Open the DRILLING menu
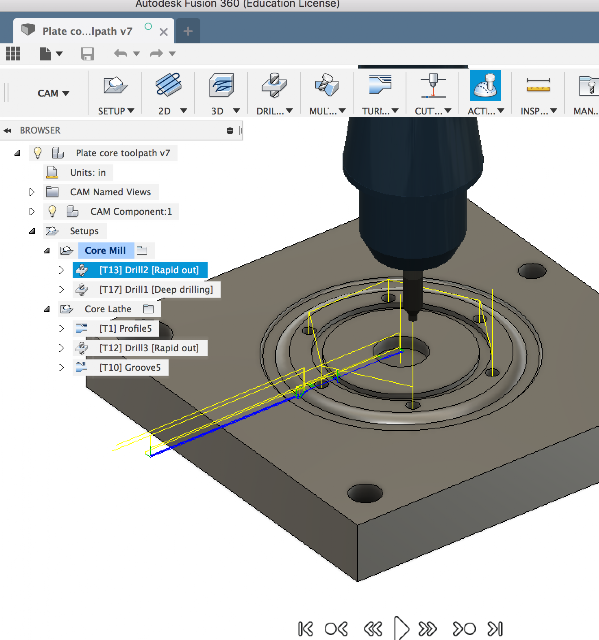 (x=274, y=111)
